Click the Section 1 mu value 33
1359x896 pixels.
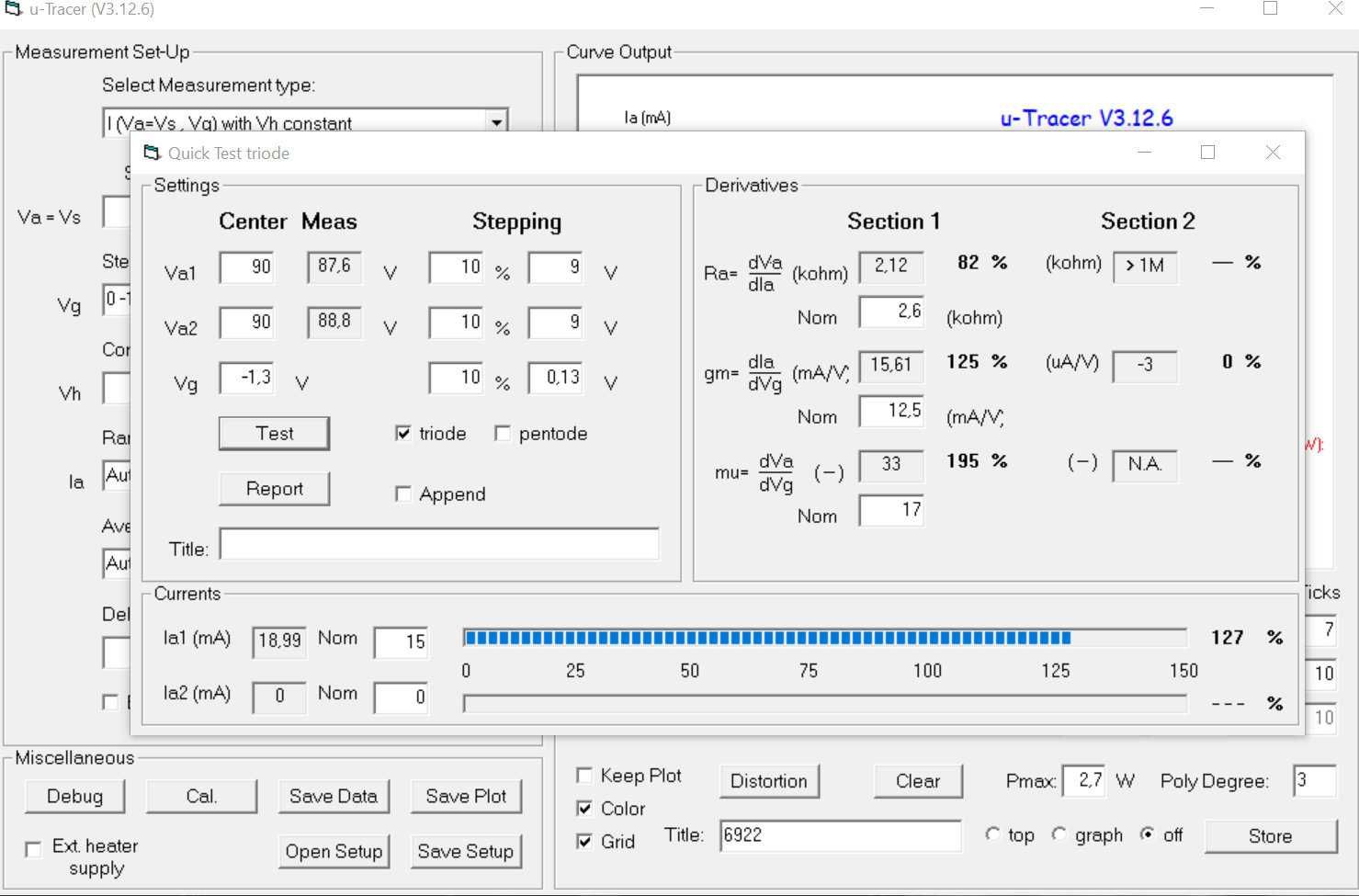(890, 465)
